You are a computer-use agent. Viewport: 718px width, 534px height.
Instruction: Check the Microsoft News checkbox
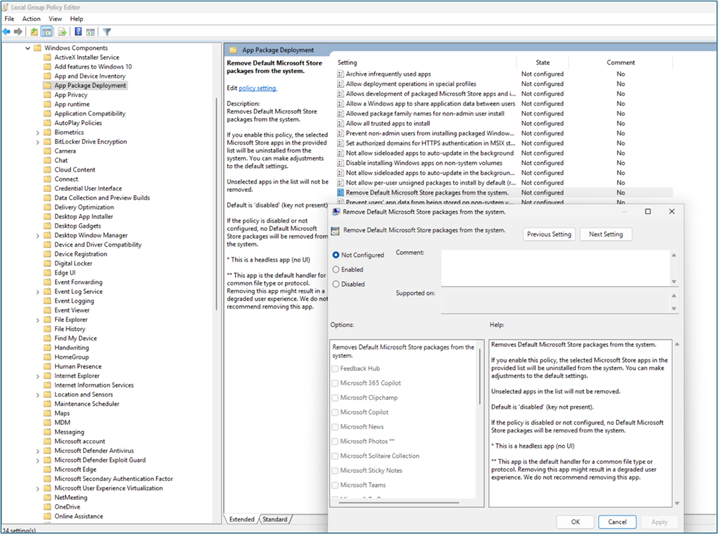335,427
